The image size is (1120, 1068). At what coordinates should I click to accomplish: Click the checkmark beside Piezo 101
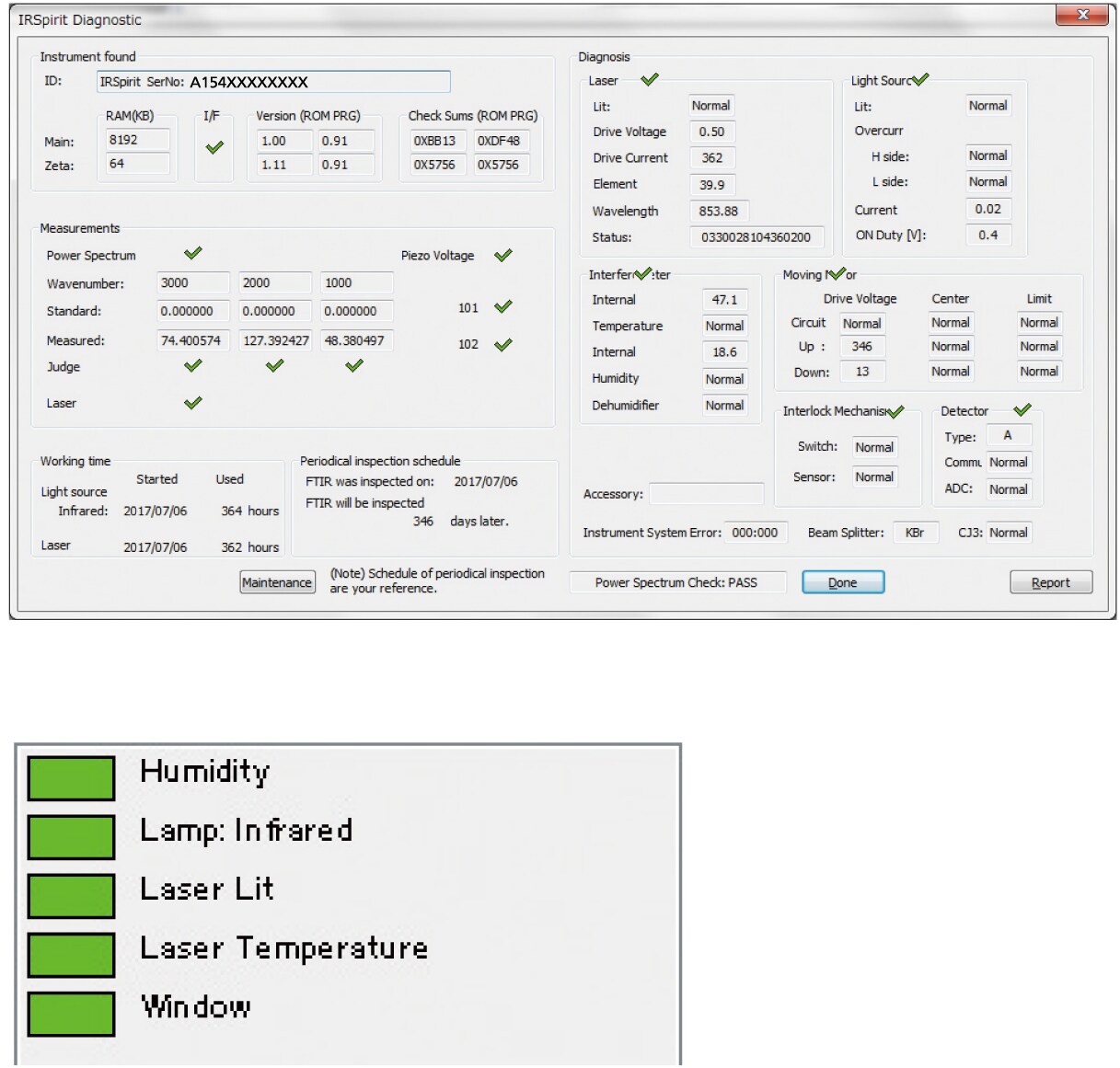(x=502, y=307)
